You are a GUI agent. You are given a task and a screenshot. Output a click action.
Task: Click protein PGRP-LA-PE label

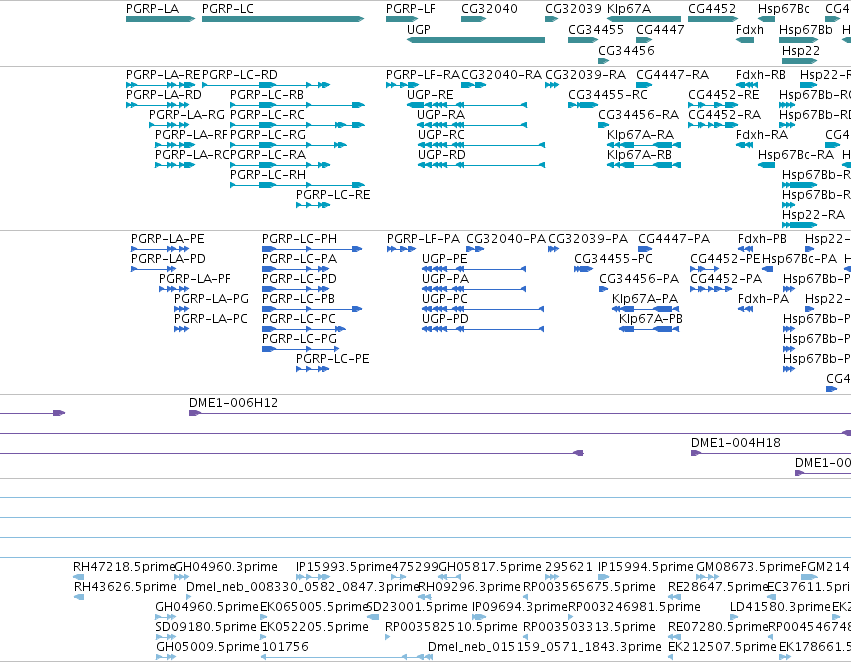coord(168,239)
